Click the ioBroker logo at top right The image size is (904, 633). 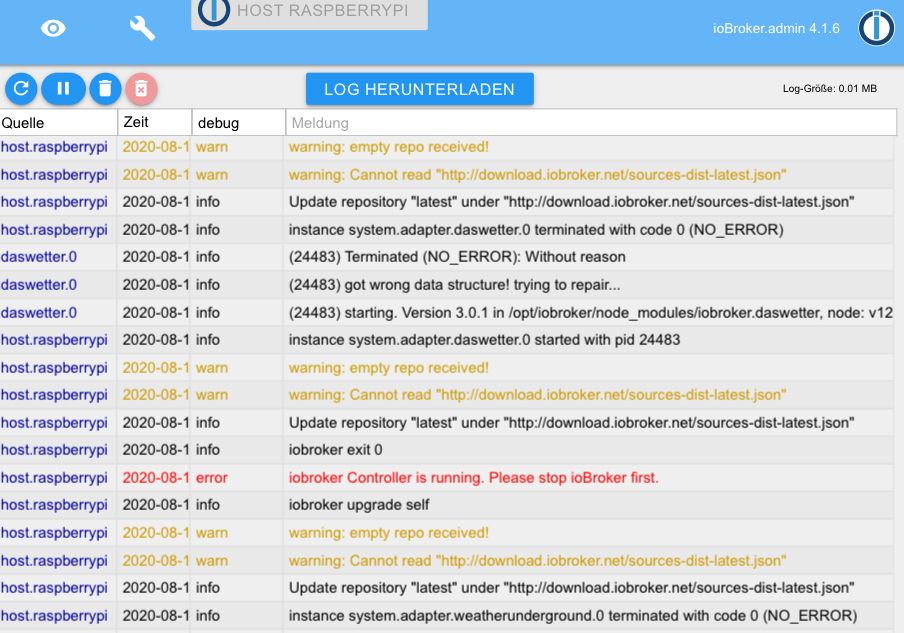(x=876, y=28)
